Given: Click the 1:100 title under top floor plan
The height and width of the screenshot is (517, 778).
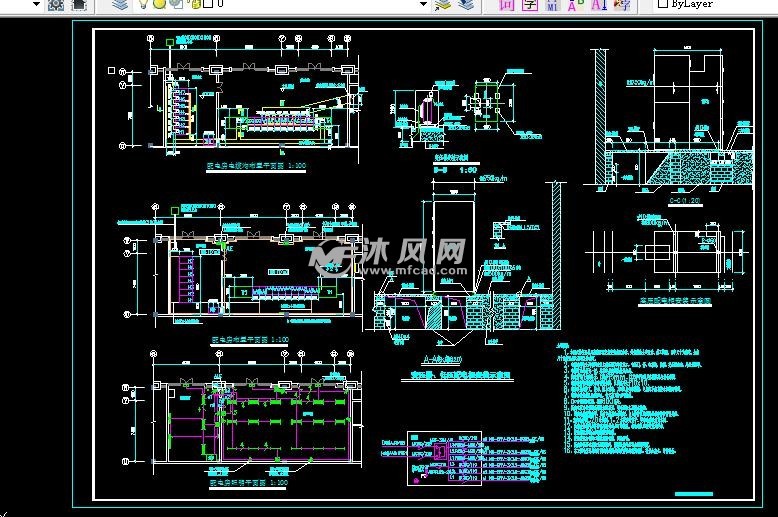Looking at the screenshot, I should tap(256, 166).
